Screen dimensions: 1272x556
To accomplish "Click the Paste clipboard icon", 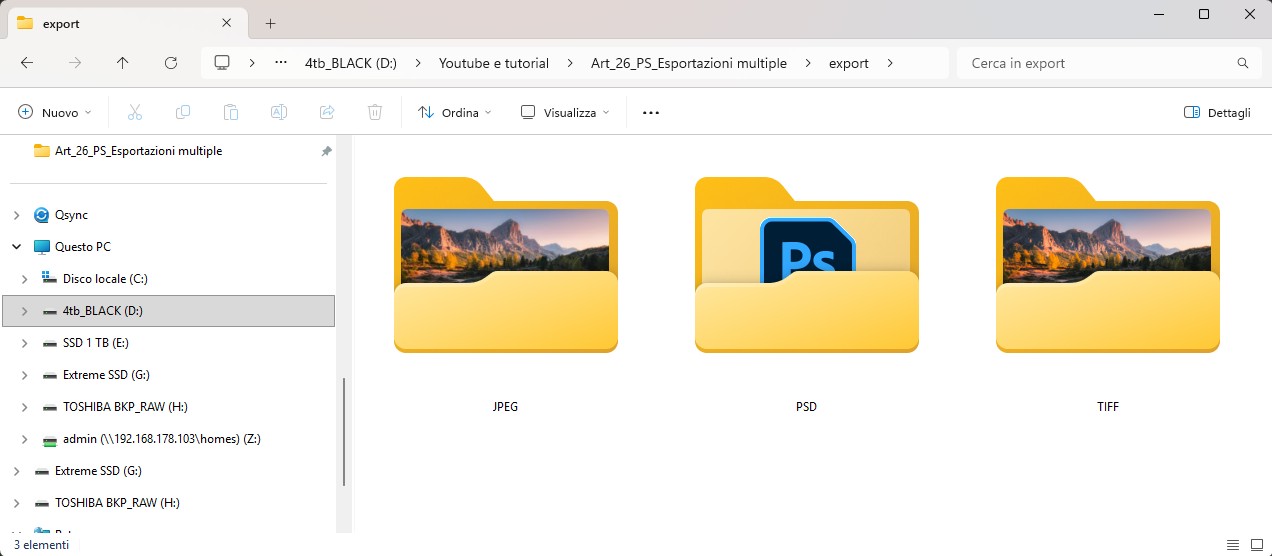I will (231, 113).
